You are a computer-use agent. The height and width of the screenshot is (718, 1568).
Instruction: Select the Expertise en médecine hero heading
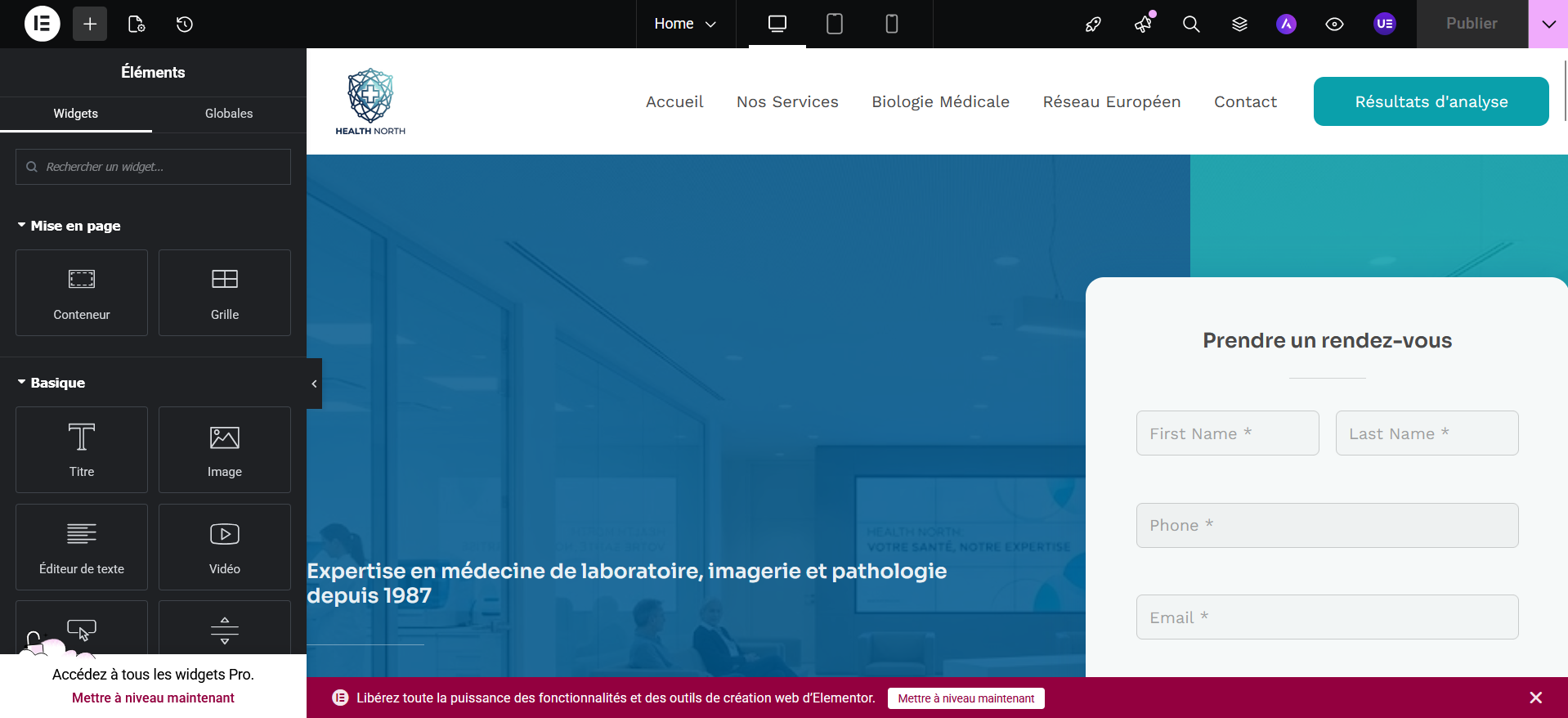627,583
